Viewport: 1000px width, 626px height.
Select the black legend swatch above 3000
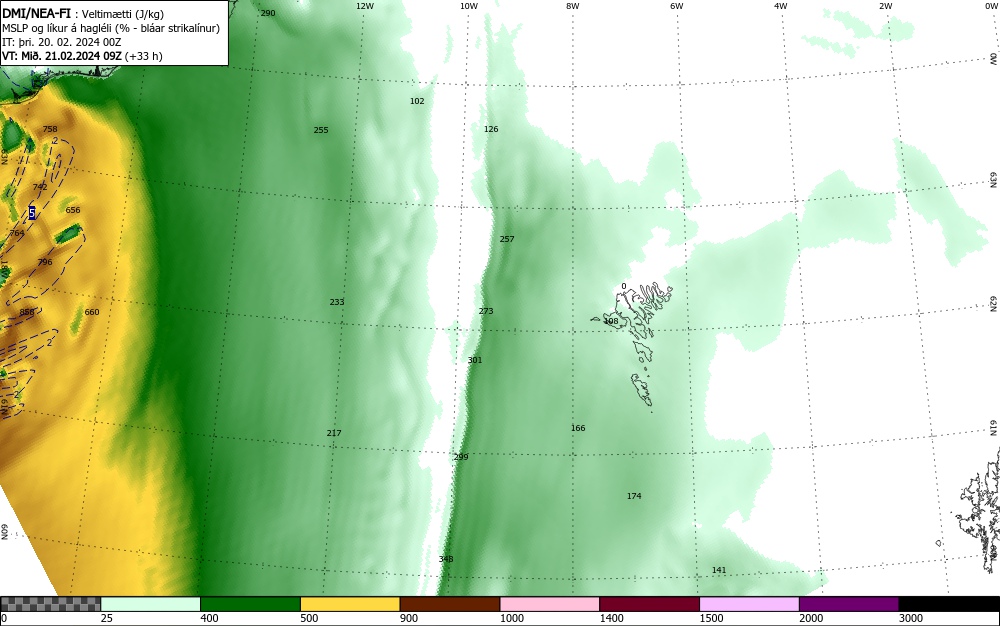(x=949, y=604)
